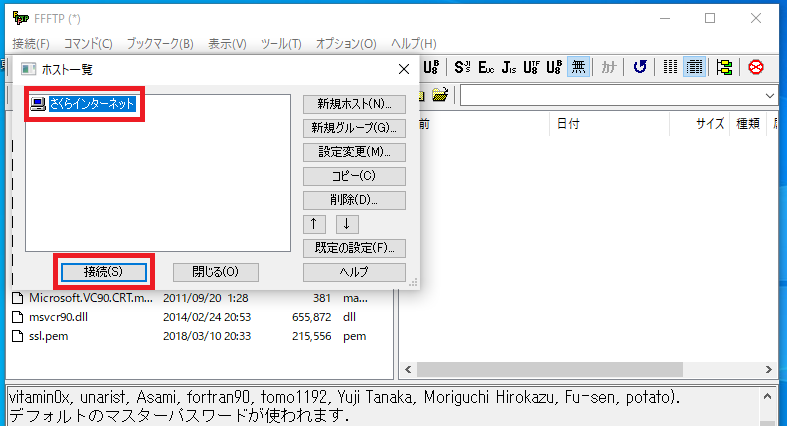Screen dimensions: 787x426
Task: Select the Shift-JIS host kanji code icon
Action: click(462, 67)
